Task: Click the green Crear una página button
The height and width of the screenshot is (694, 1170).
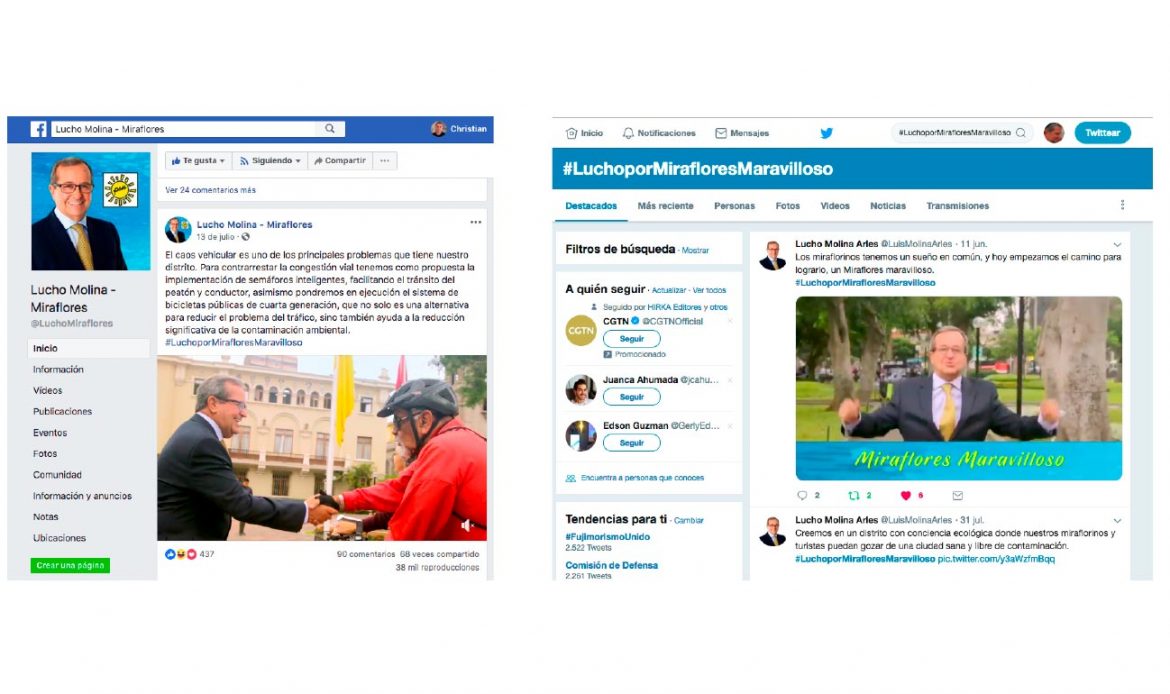Action: (70, 566)
